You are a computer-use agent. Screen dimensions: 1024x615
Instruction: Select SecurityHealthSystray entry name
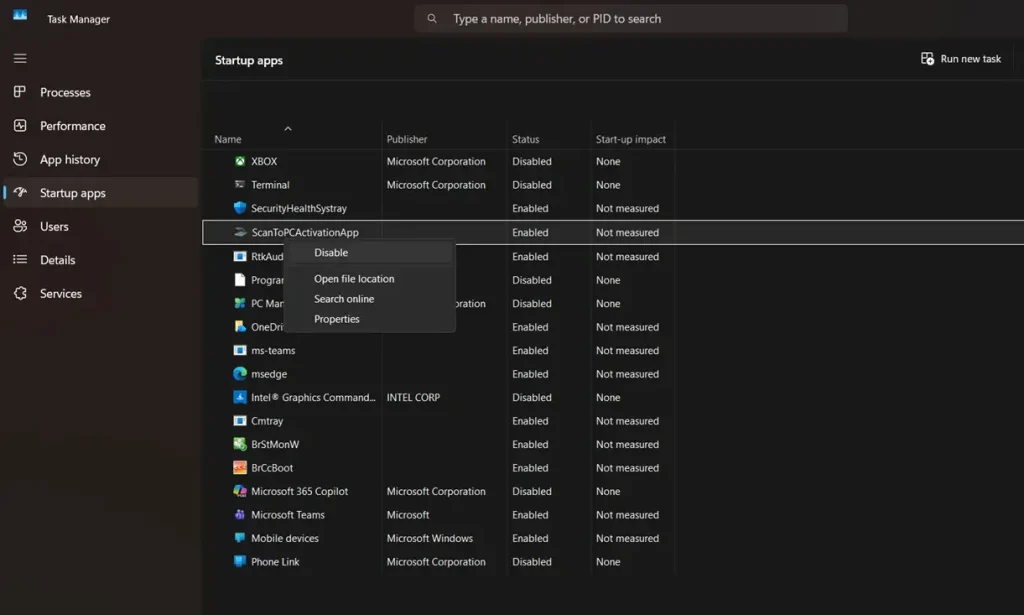(x=299, y=208)
